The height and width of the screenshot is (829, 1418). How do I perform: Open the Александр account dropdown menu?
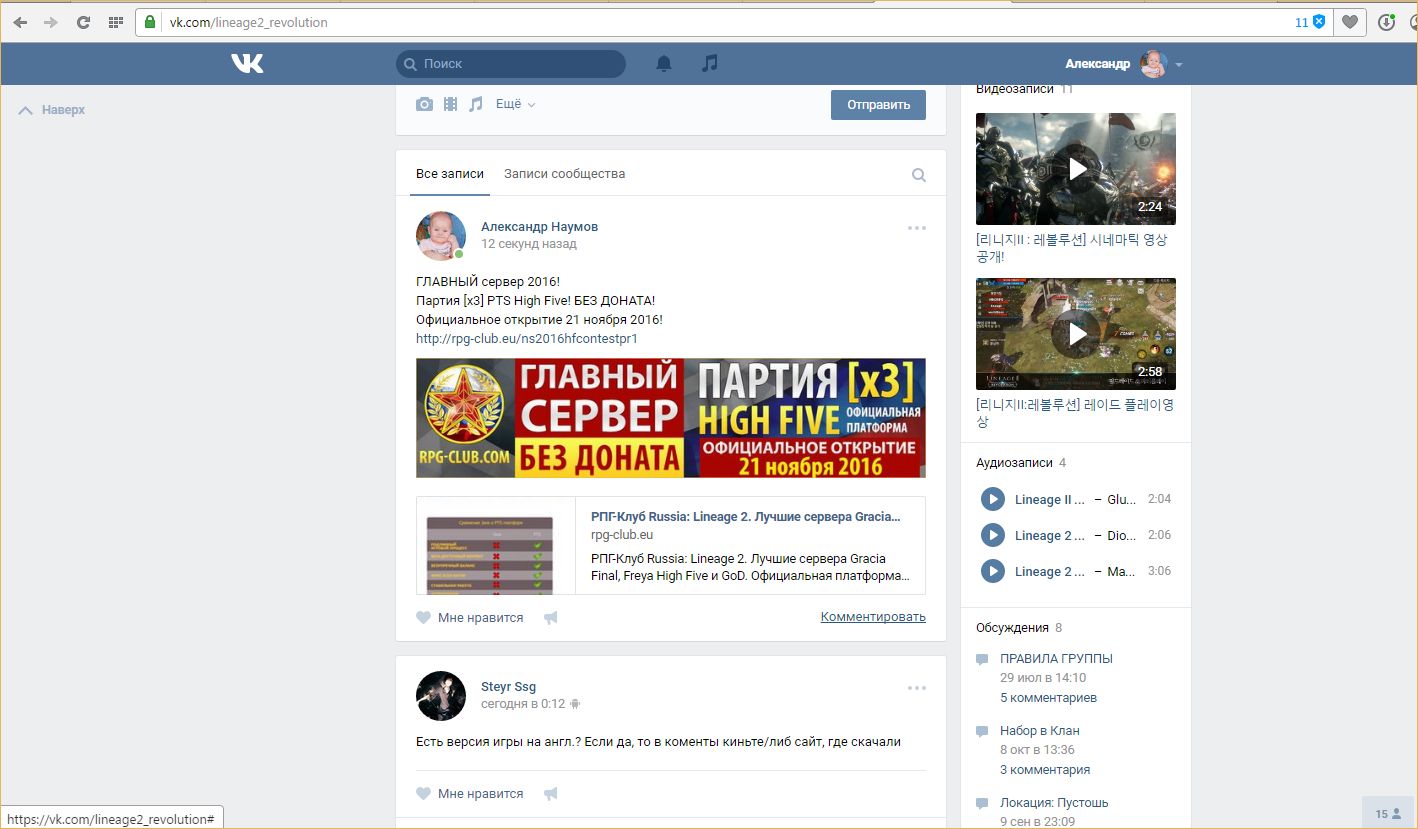click(x=1179, y=64)
